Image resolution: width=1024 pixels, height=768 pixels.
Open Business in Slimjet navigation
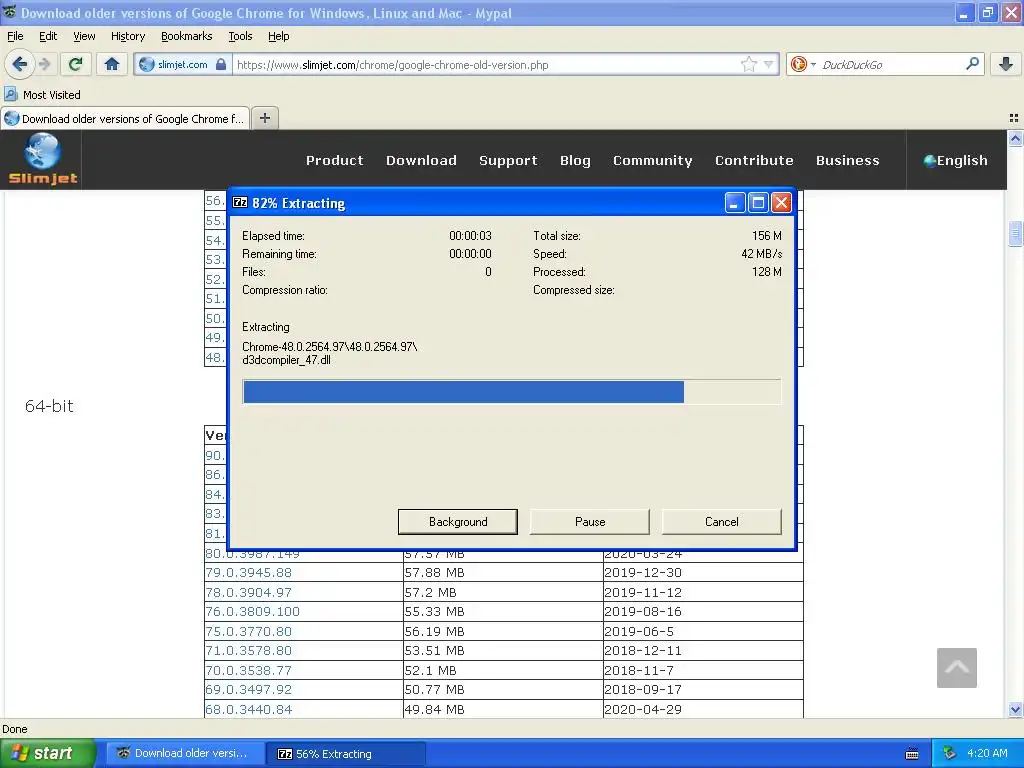(x=848, y=160)
